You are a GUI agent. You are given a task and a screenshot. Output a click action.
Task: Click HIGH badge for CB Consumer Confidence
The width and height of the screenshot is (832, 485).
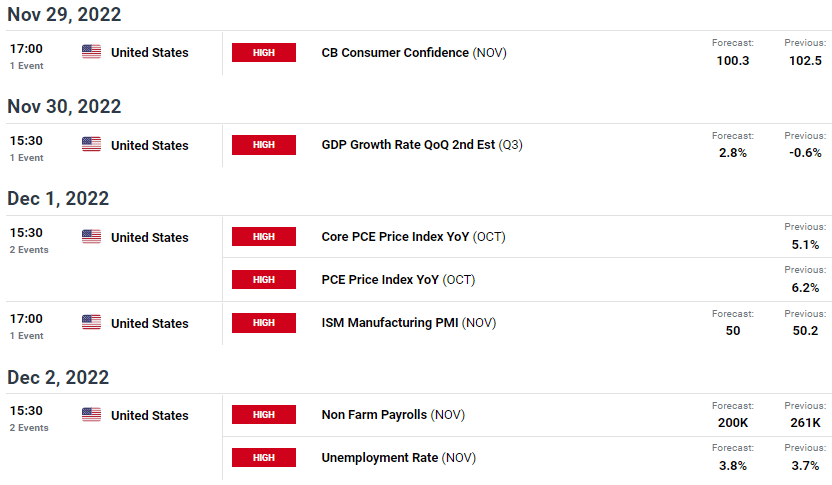264,53
